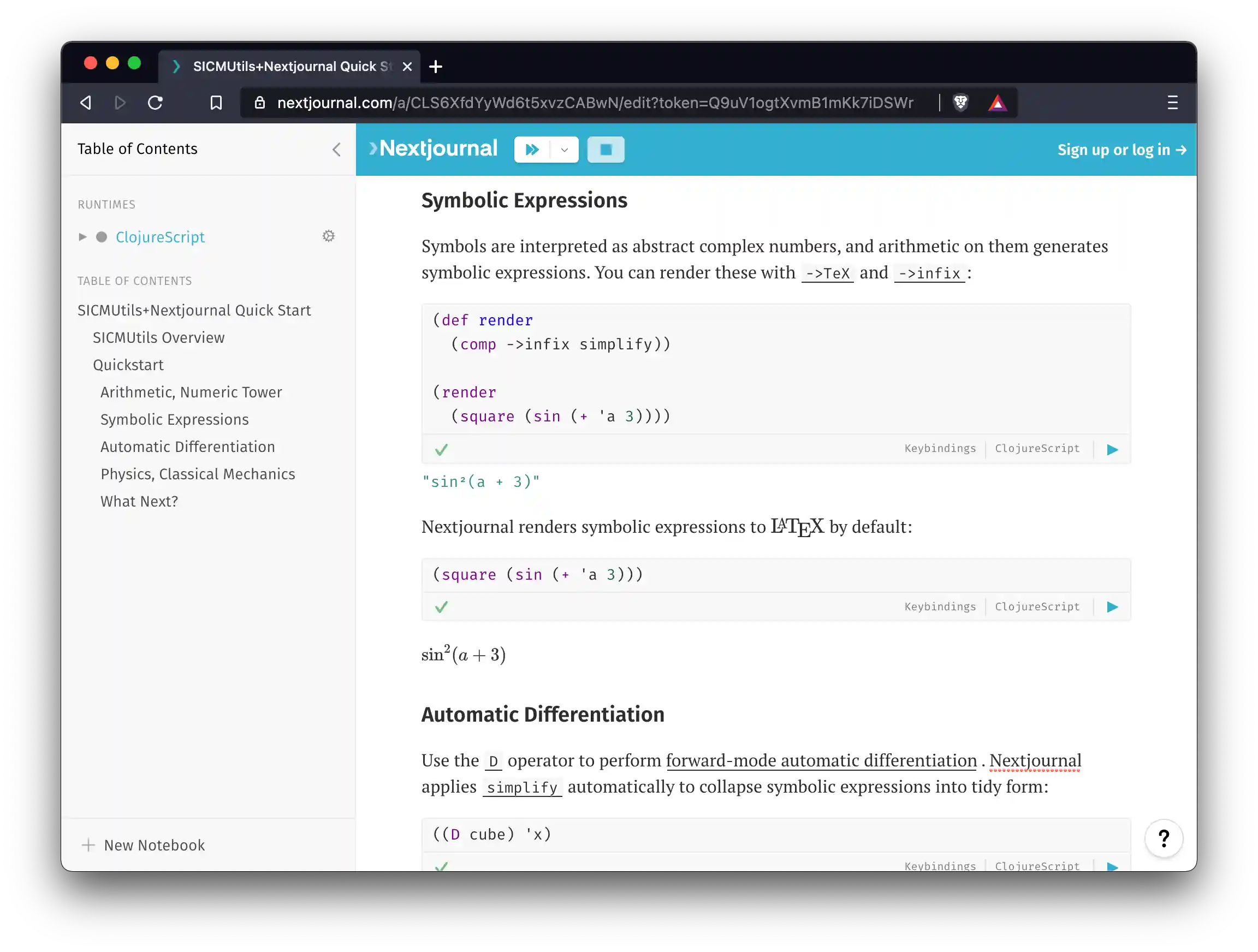Open forward-mode automatic differentiation link
This screenshot has height=952, width=1258.
click(821, 760)
